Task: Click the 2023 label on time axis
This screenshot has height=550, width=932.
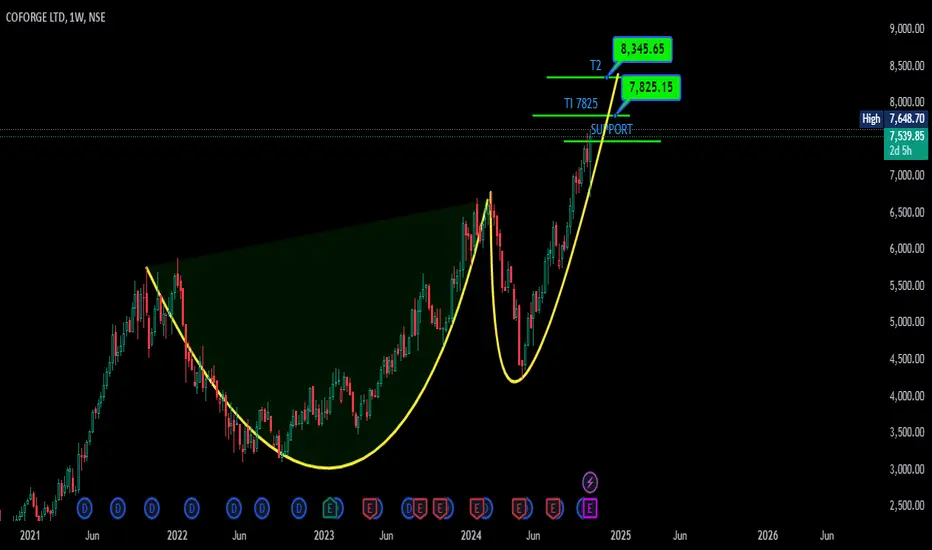Action: click(x=324, y=535)
